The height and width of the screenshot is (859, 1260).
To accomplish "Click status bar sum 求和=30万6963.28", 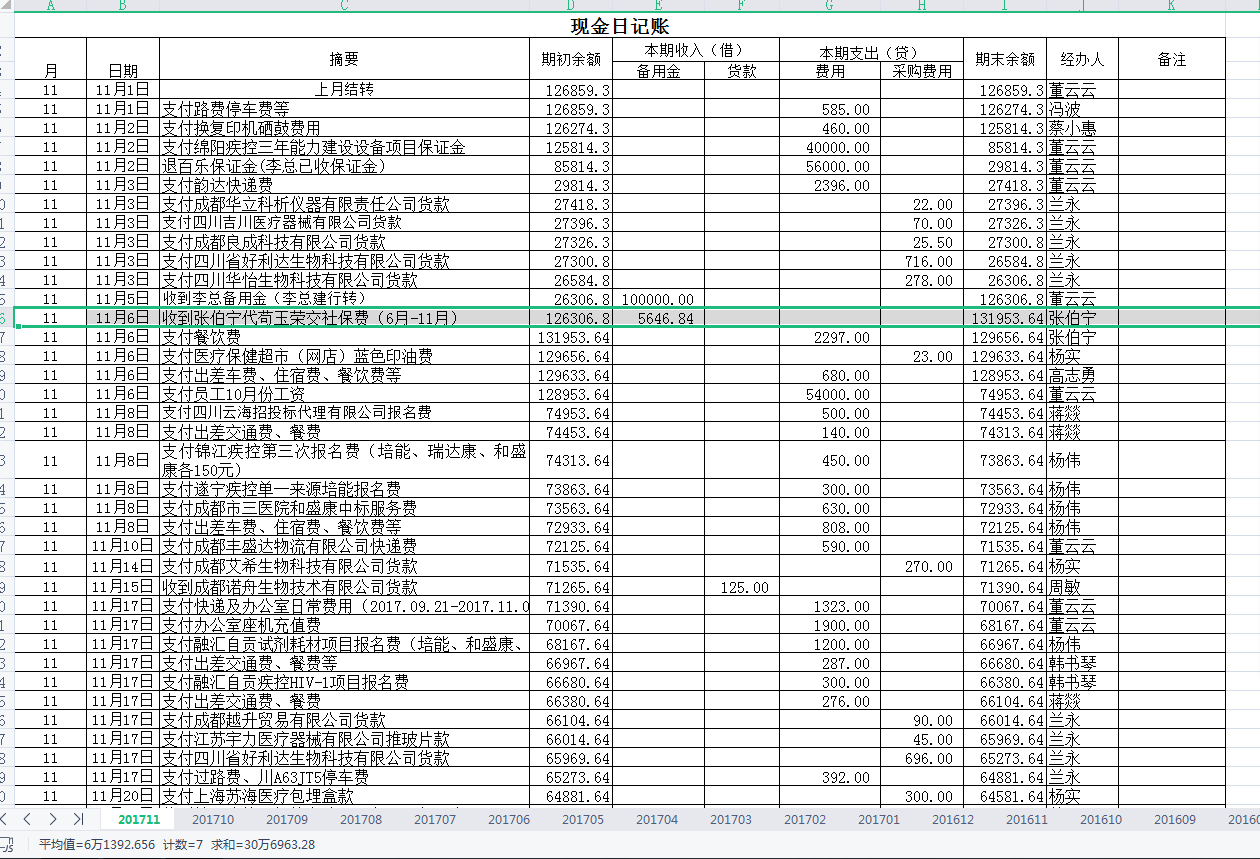I will pos(263,844).
